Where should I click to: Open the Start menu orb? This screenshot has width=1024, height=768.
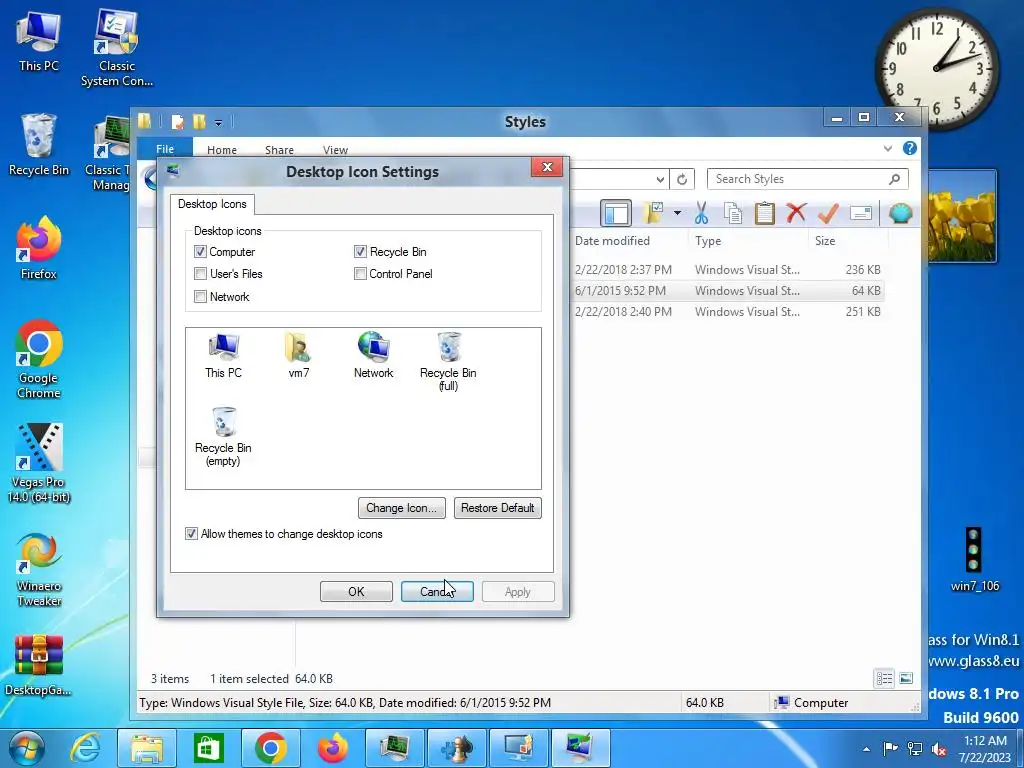[x=26, y=748]
